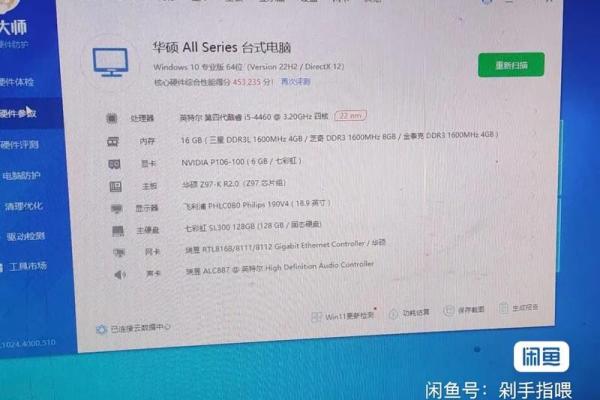Click the 声卡 label

pos(153,273)
